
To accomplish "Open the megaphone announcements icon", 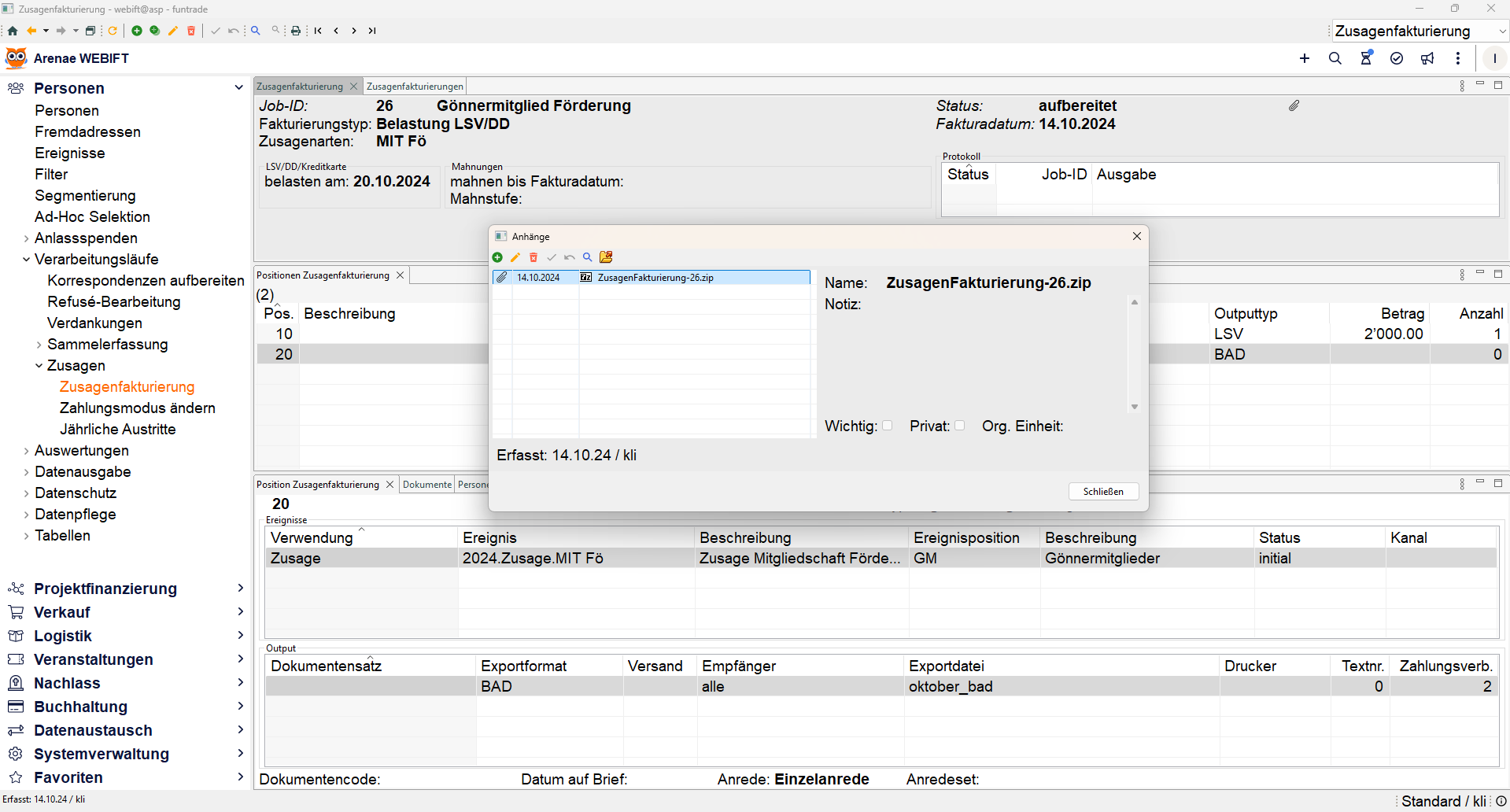I will (x=1427, y=58).
